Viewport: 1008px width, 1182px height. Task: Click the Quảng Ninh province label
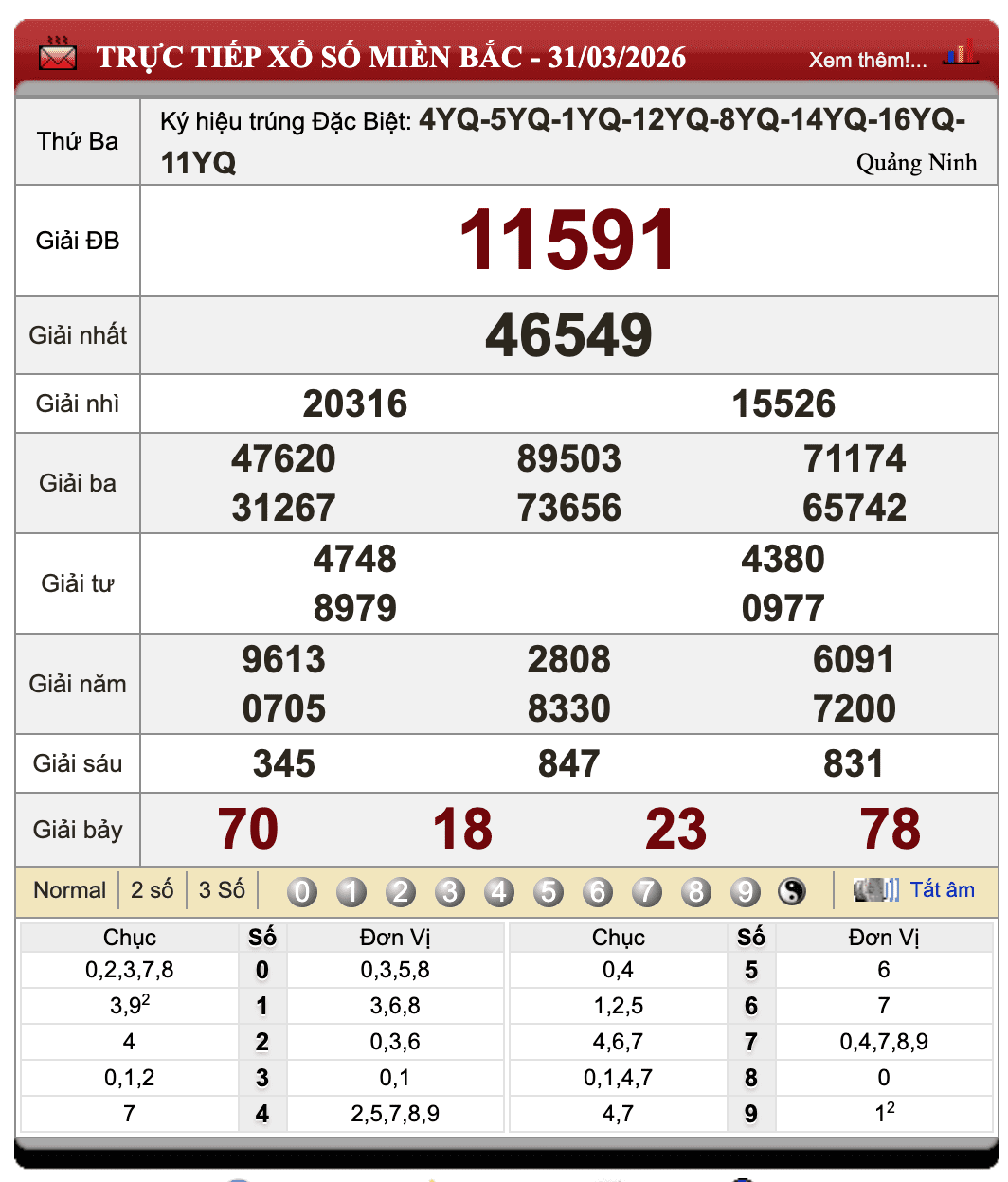coord(918,163)
